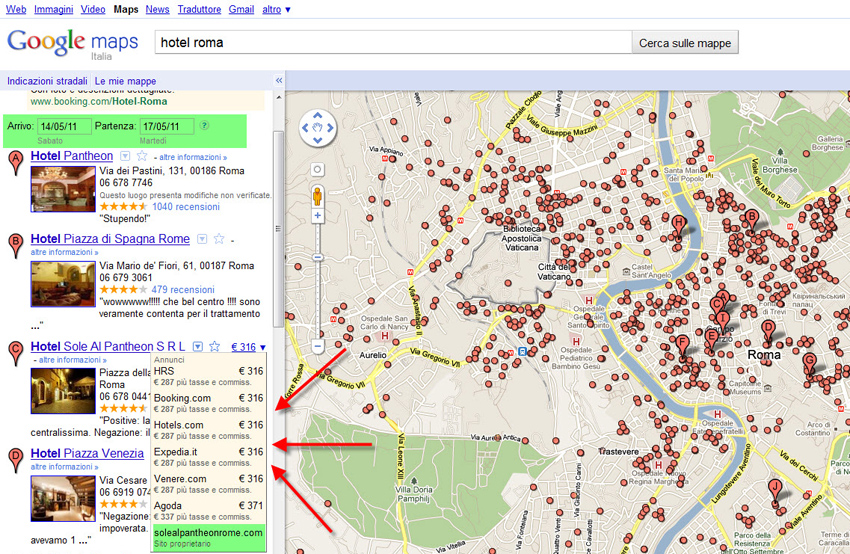Click the zoom in plus button
Image resolution: width=850 pixels, height=554 pixels.
[x=318, y=216]
